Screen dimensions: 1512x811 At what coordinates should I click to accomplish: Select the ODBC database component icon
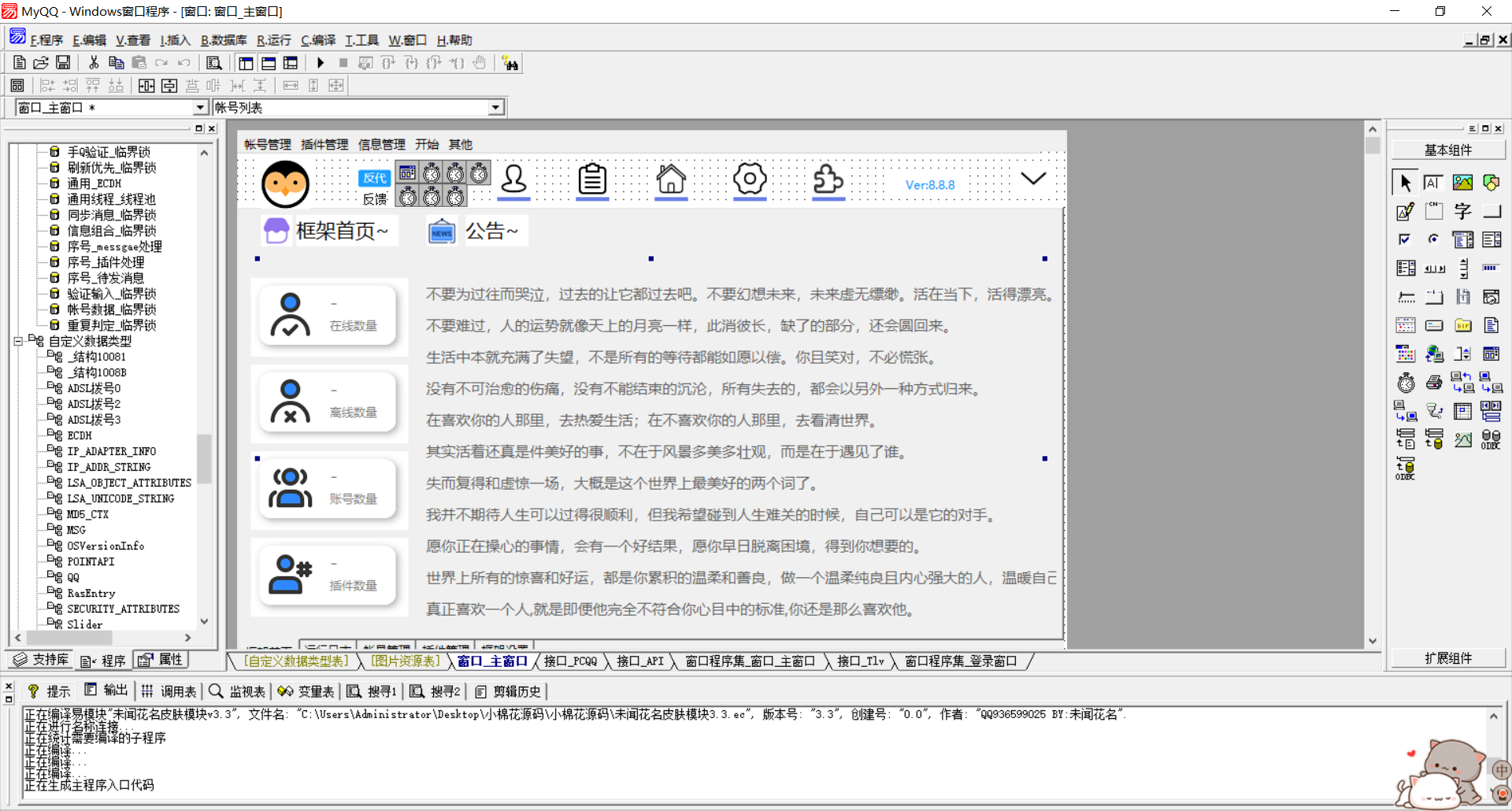[x=1492, y=440]
